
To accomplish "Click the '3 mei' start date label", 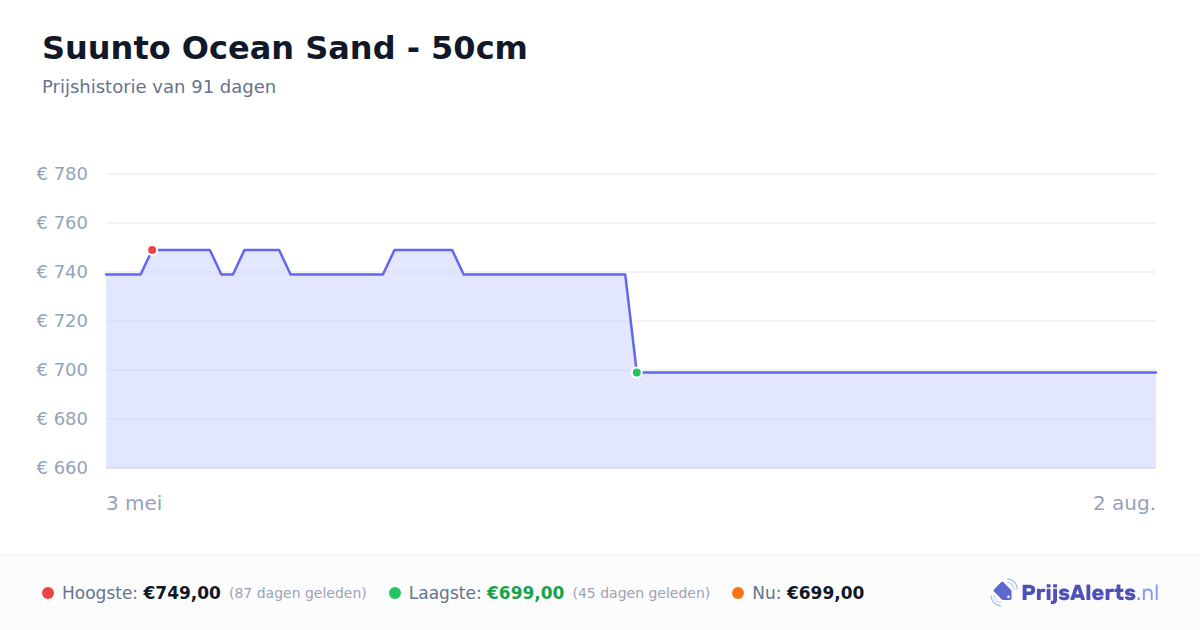I will pyautogui.click(x=134, y=503).
